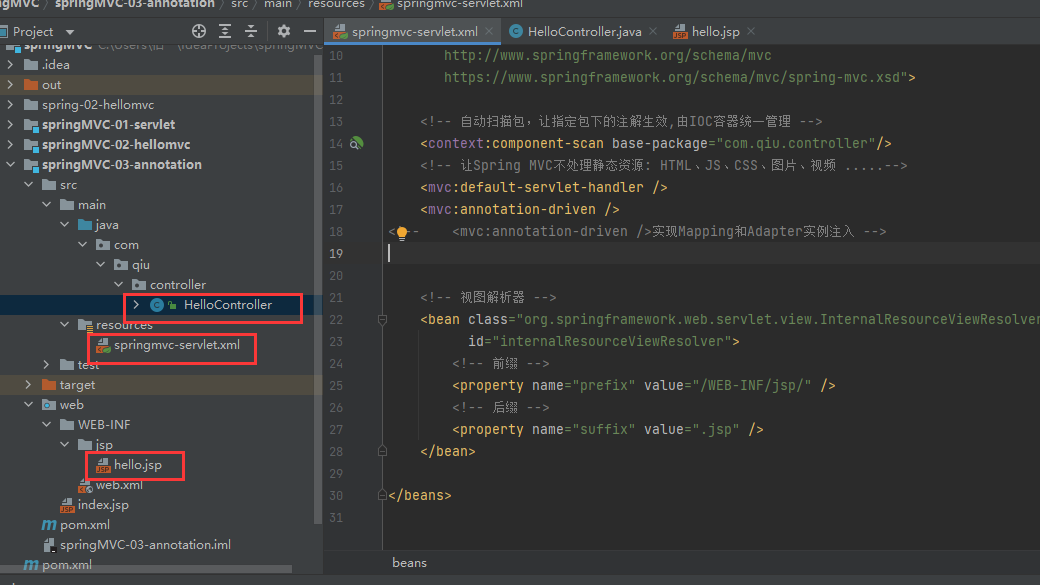This screenshot has height=585, width=1040.
Task: Select springMVC-03-annotation.iml file
Action: point(145,545)
